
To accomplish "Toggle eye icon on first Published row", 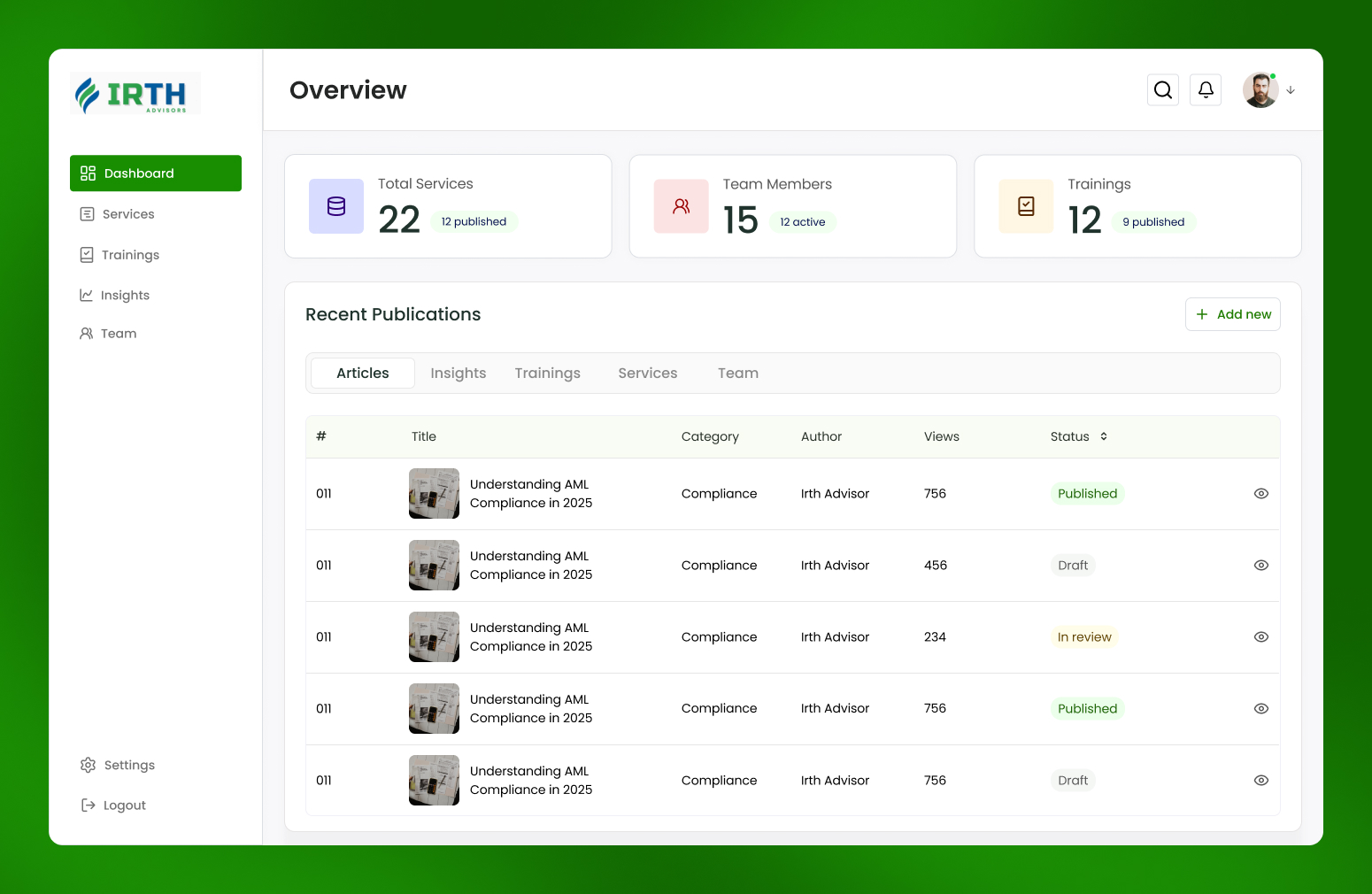I will [x=1260, y=494].
